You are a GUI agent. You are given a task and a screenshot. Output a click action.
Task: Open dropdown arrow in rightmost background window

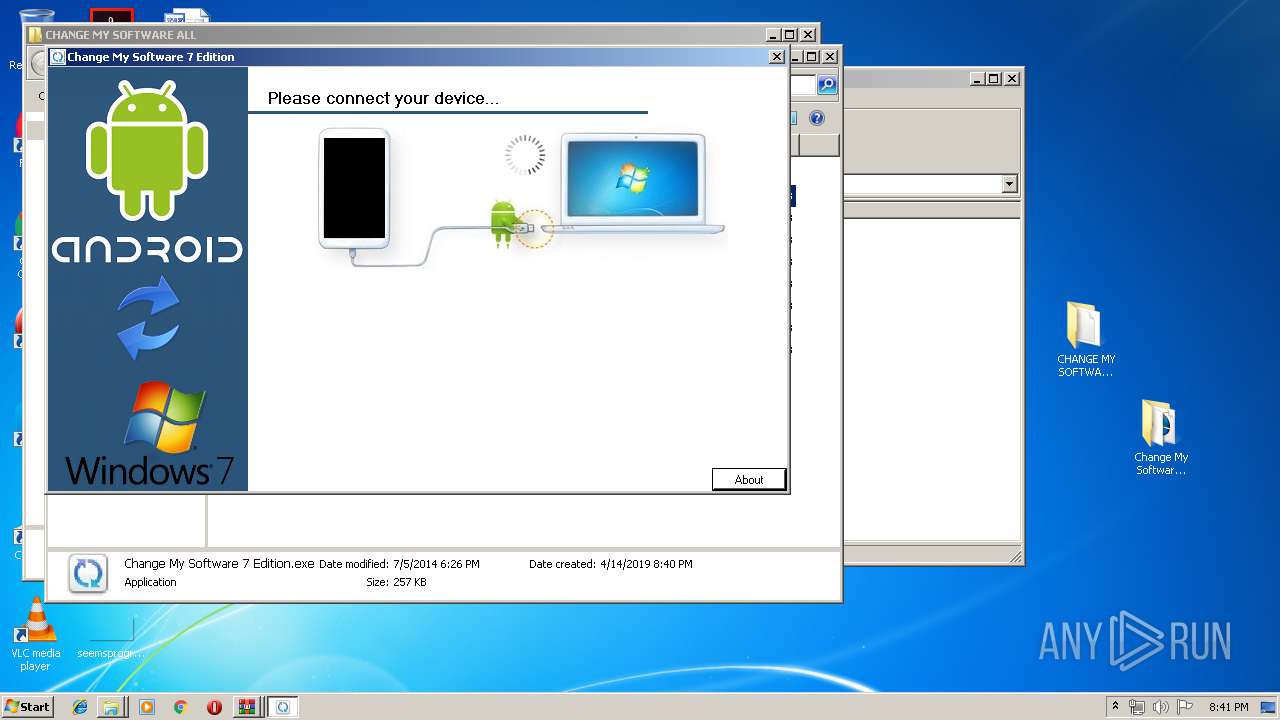[x=1009, y=184]
